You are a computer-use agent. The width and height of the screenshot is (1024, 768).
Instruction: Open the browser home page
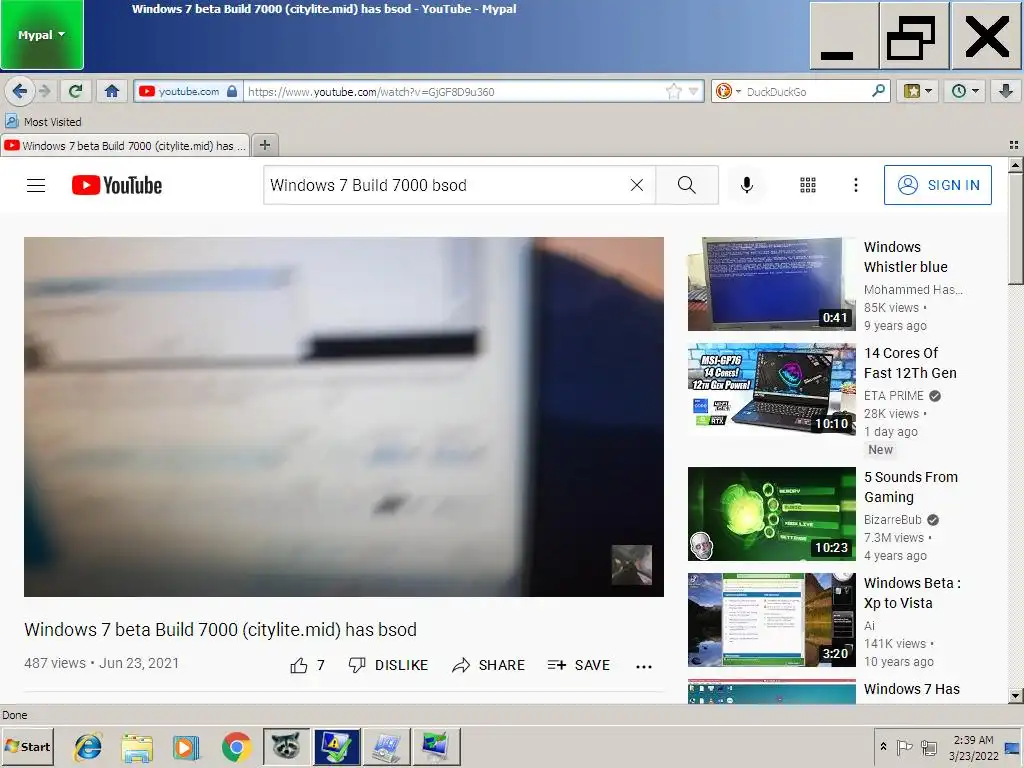[112, 91]
